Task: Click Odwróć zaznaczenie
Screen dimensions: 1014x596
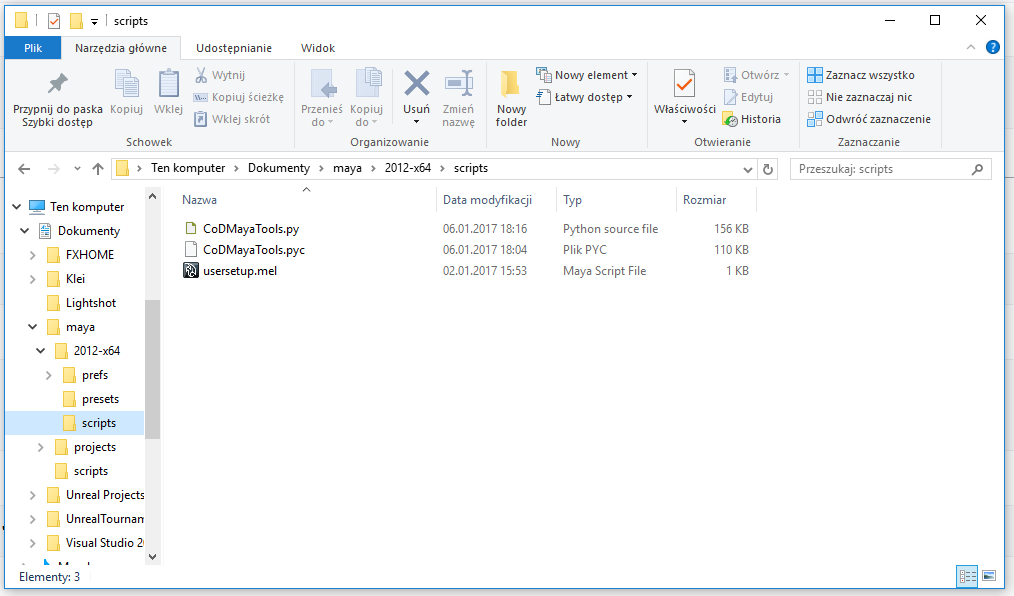Action: coord(869,119)
